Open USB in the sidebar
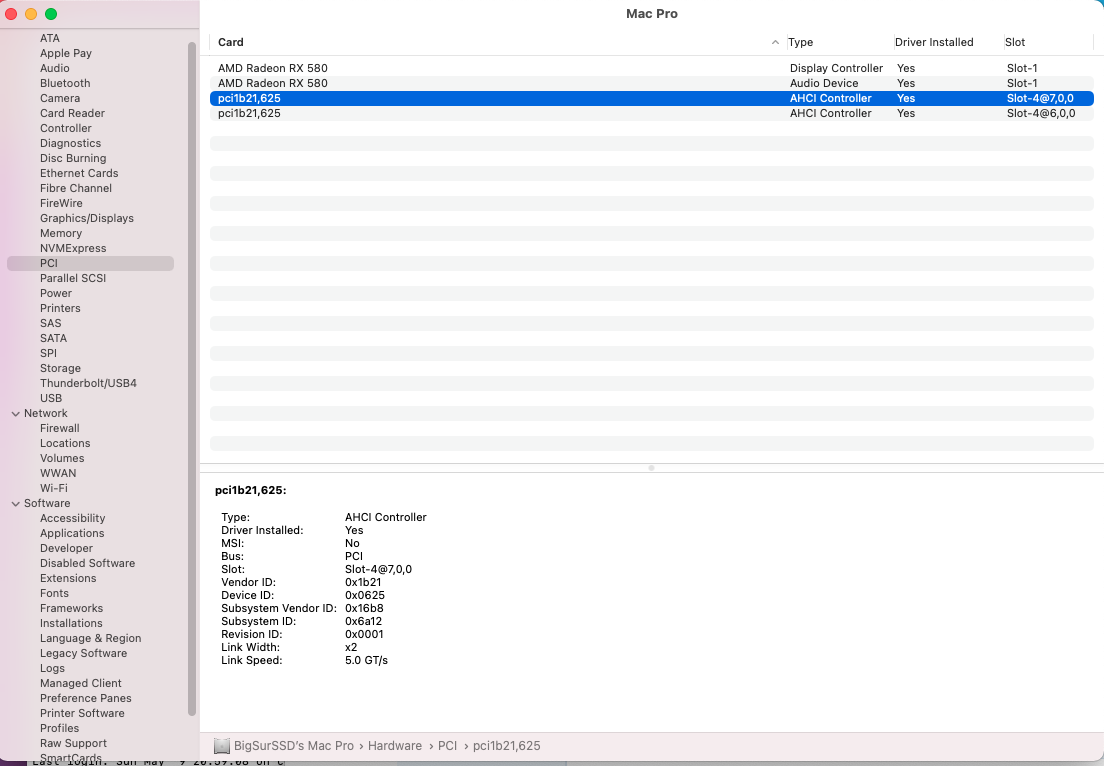The width and height of the screenshot is (1104, 766). coord(51,398)
